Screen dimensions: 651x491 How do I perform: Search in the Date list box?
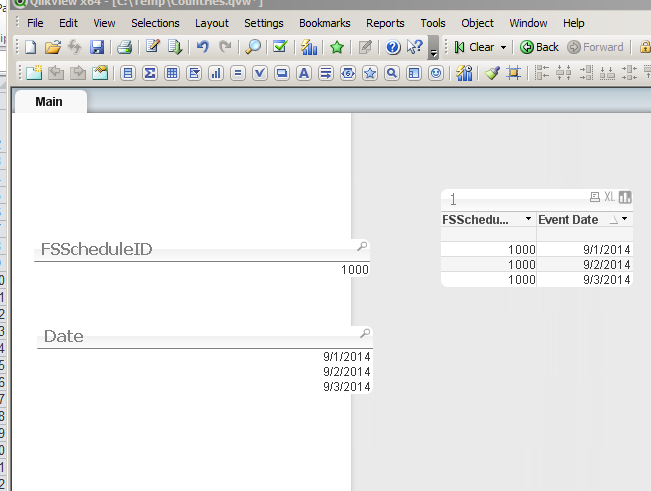click(365, 333)
